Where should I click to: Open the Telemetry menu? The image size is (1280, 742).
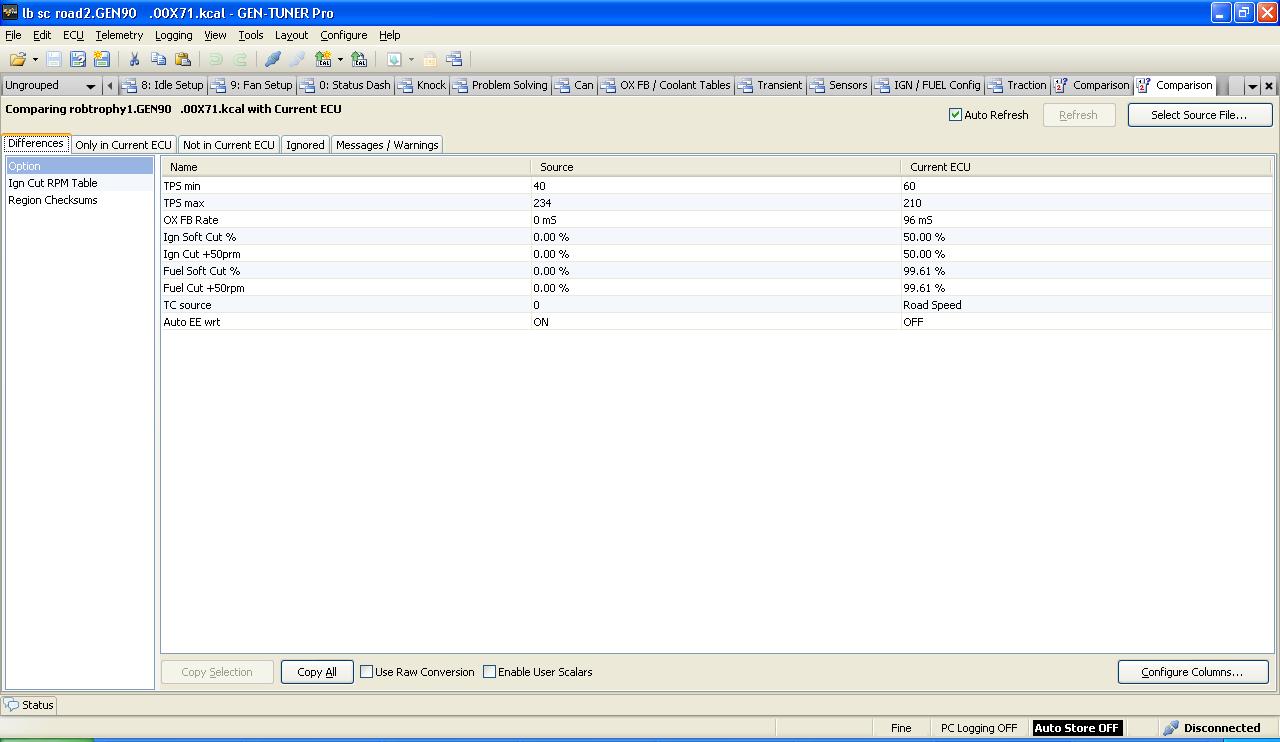[x=119, y=35]
